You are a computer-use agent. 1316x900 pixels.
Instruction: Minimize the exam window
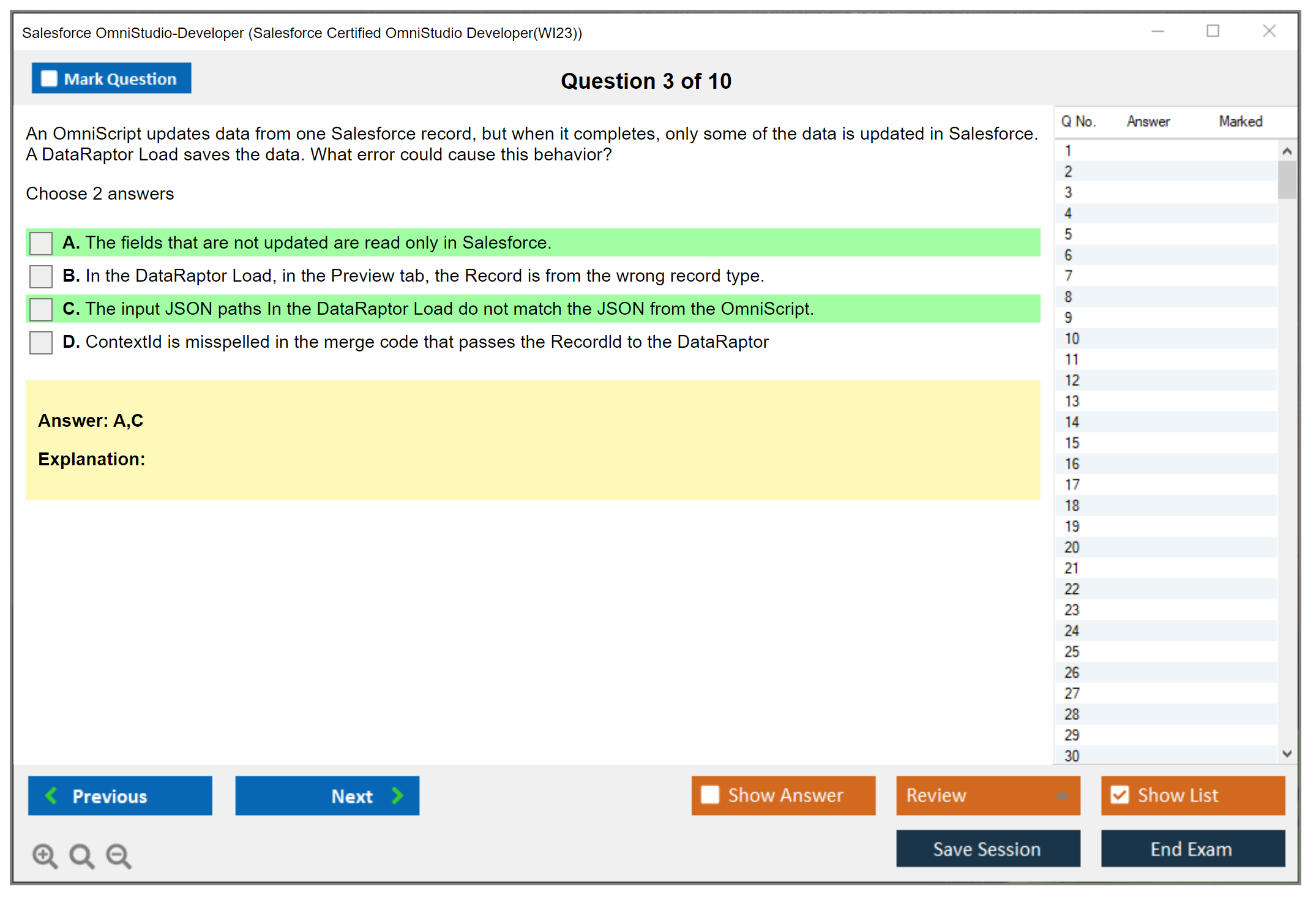tap(1157, 31)
